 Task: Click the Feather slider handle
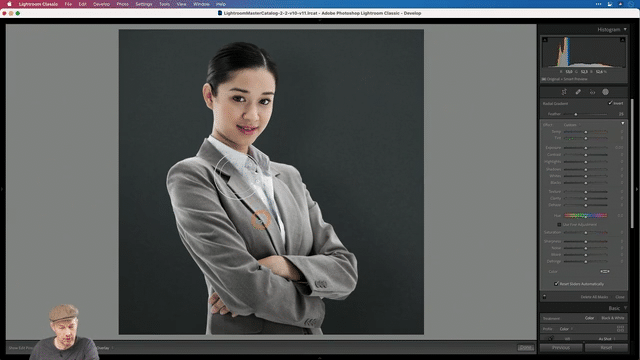pos(576,114)
